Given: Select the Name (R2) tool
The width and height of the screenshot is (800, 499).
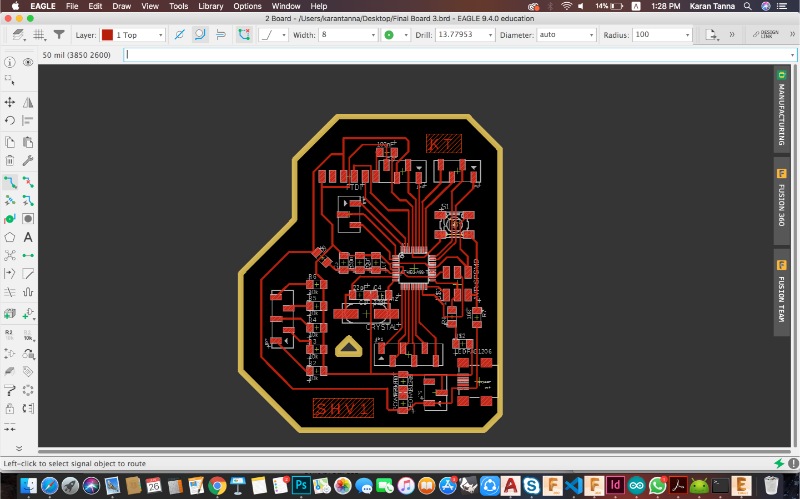Looking at the screenshot, I should (10, 335).
